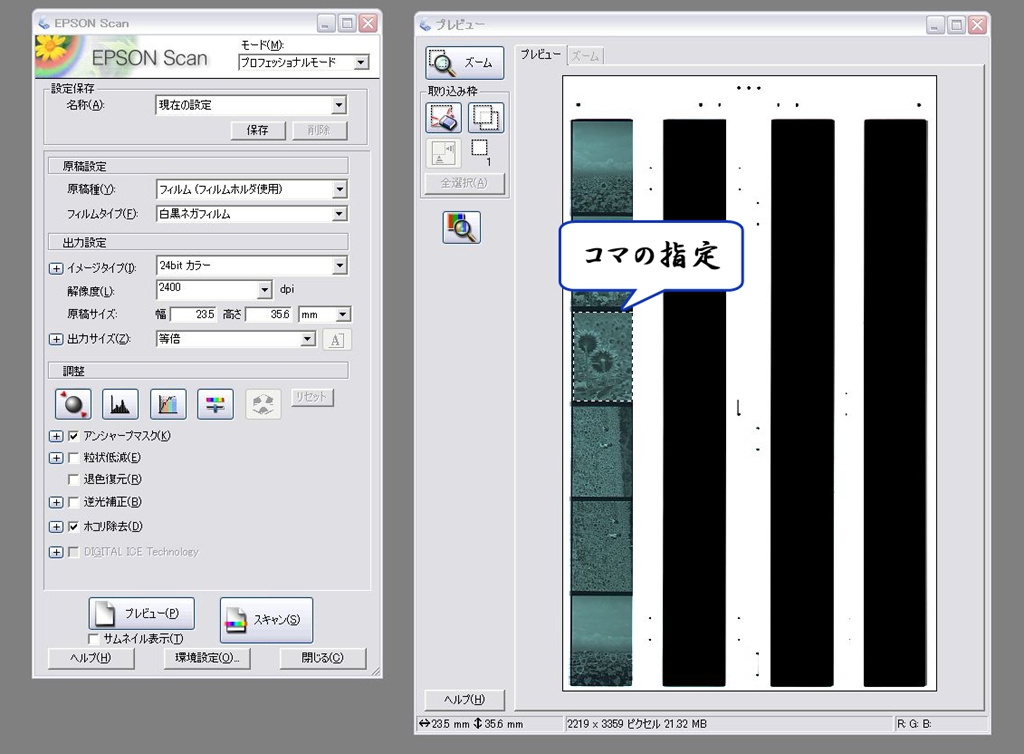Click the disabled rotate-marquee icon
The height and width of the screenshot is (754, 1024).
443,153
